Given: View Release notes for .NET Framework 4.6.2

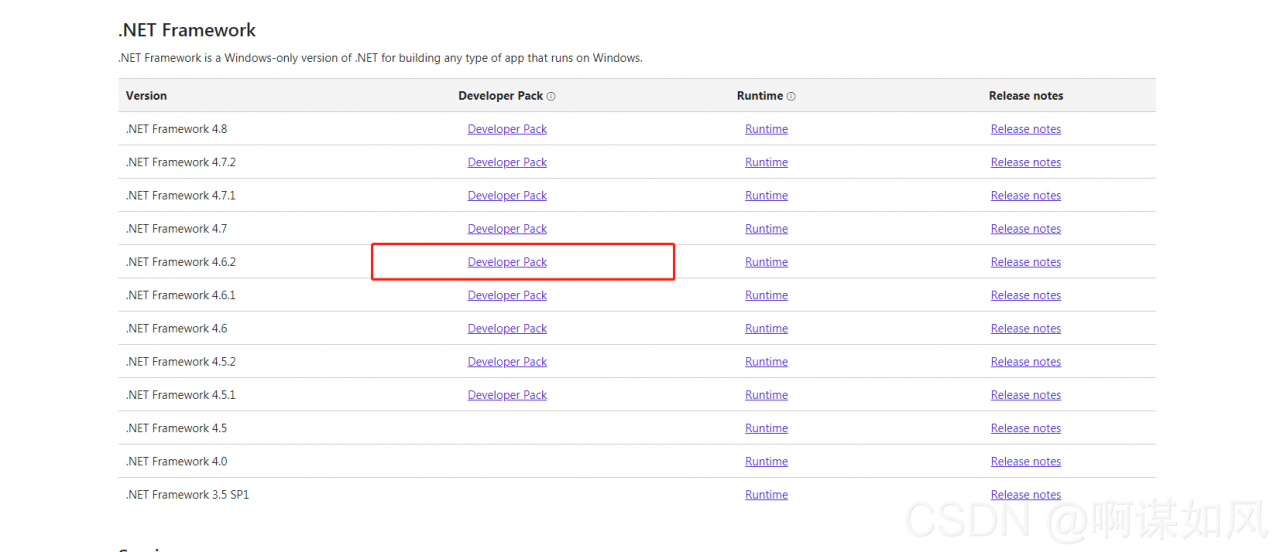Looking at the screenshot, I should [1026, 262].
